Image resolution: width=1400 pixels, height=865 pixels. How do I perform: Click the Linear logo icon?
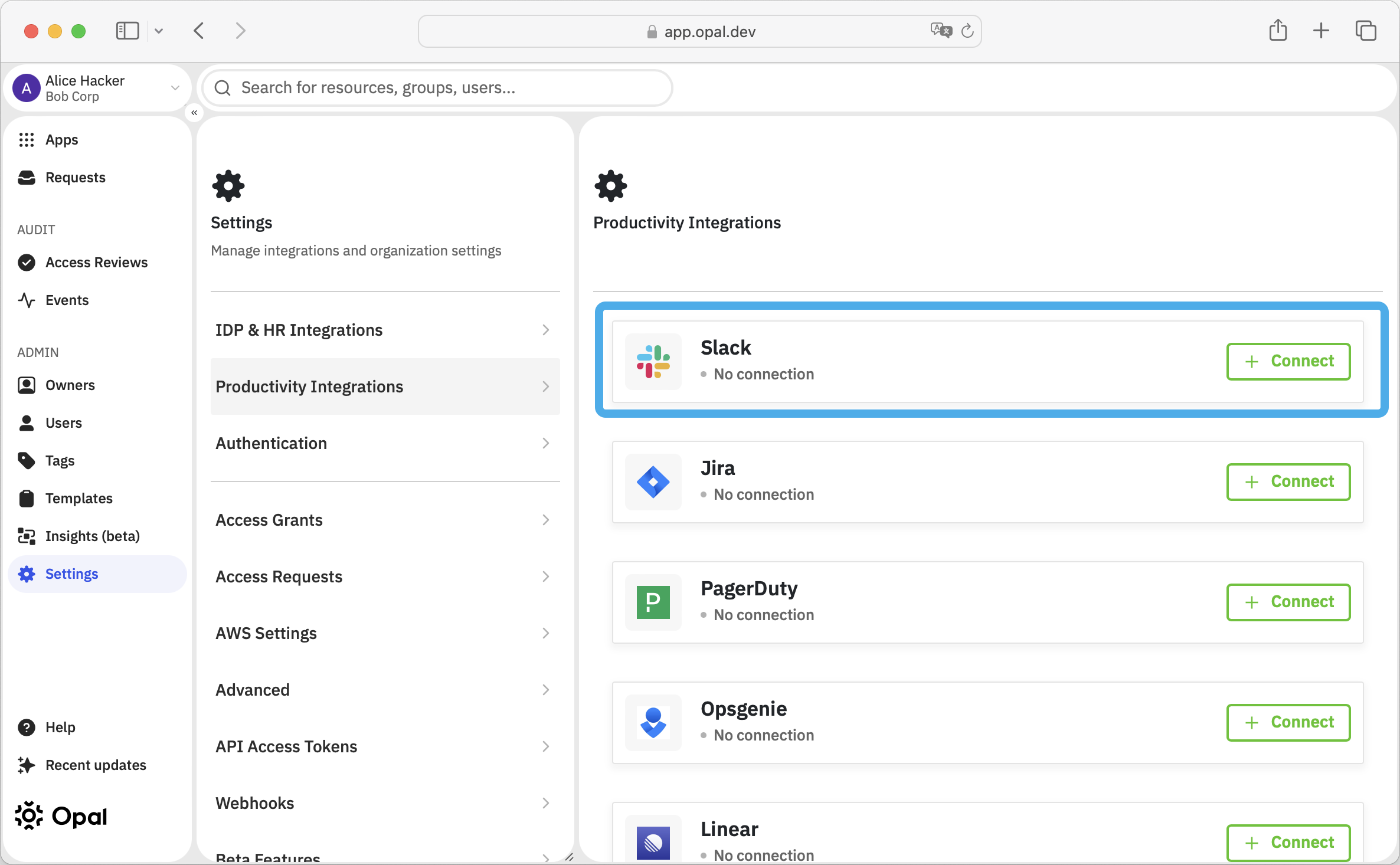[653, 843]
